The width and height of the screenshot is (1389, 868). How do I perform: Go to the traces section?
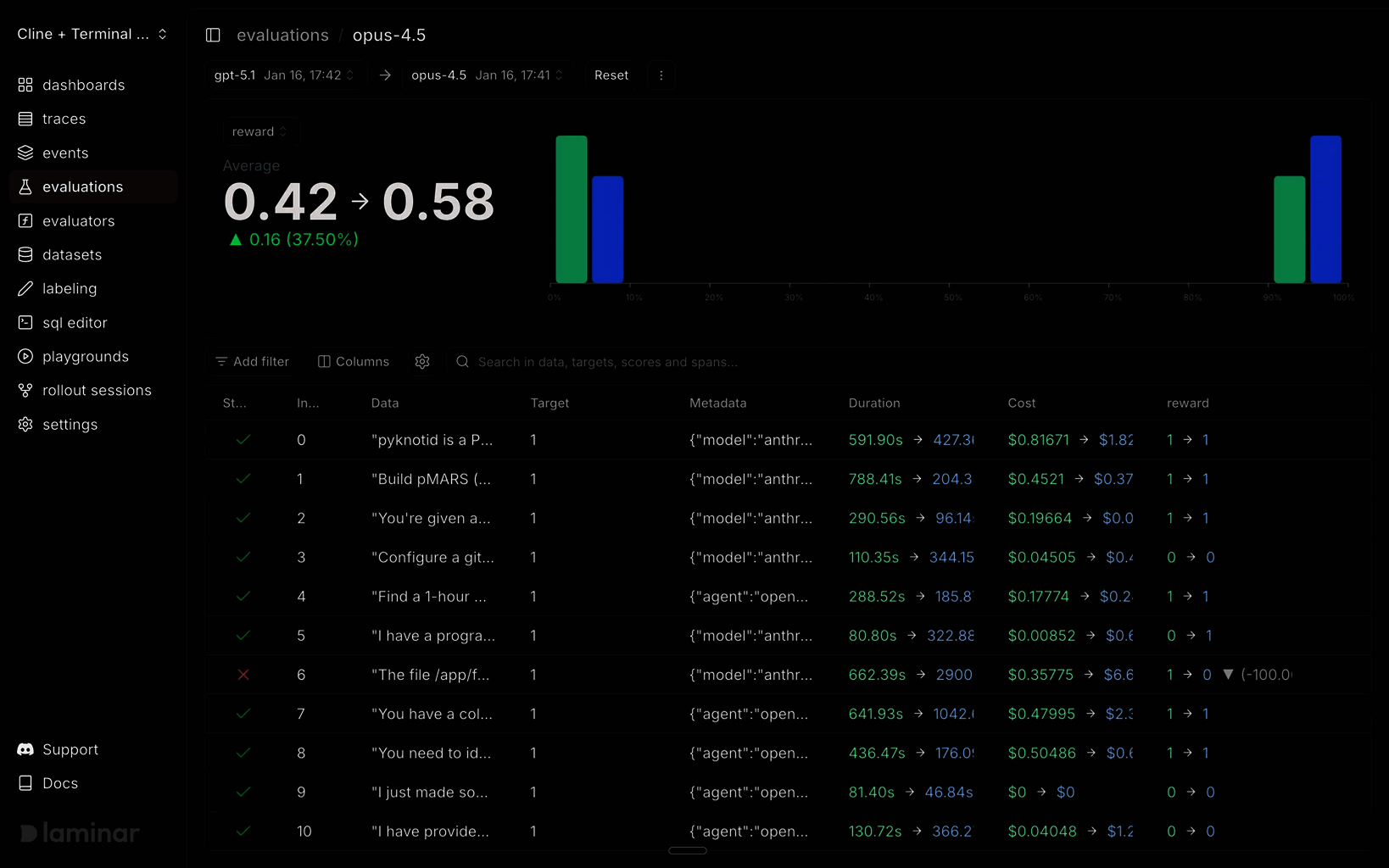tap(64, 119)
